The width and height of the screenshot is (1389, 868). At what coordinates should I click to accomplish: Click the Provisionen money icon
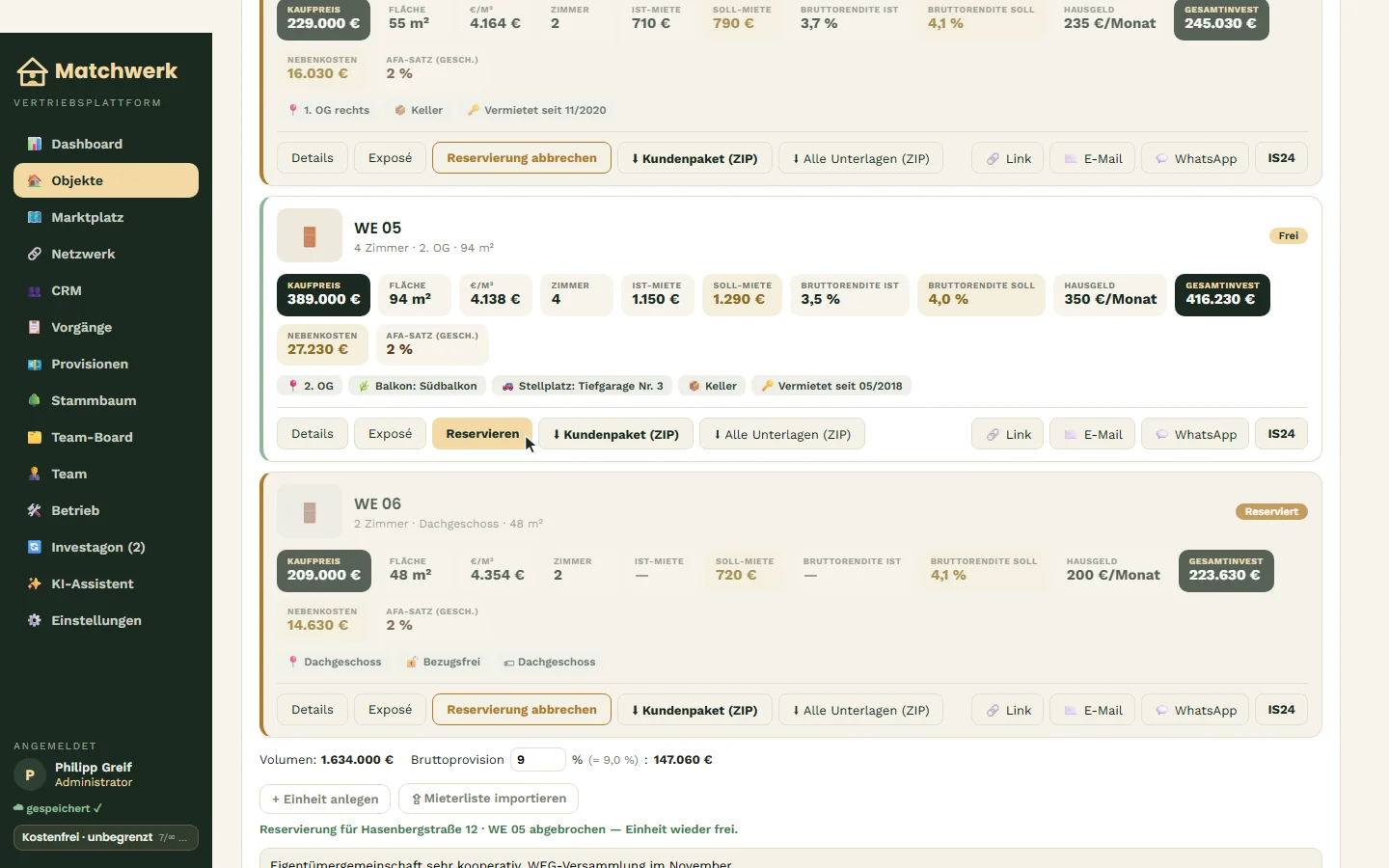click(35, 364)
